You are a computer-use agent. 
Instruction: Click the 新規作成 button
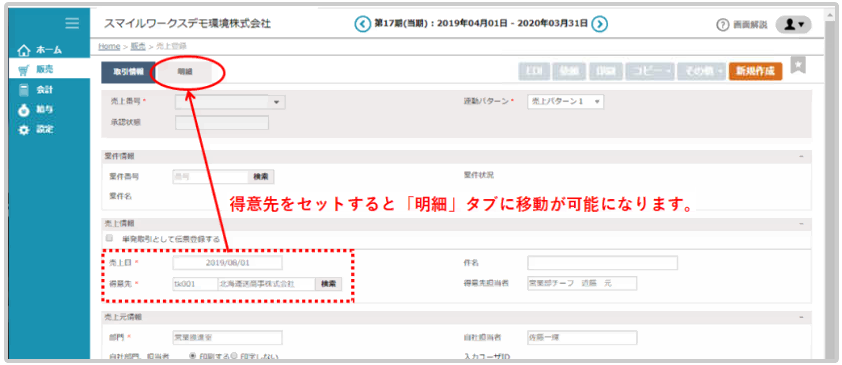(755, 71)
